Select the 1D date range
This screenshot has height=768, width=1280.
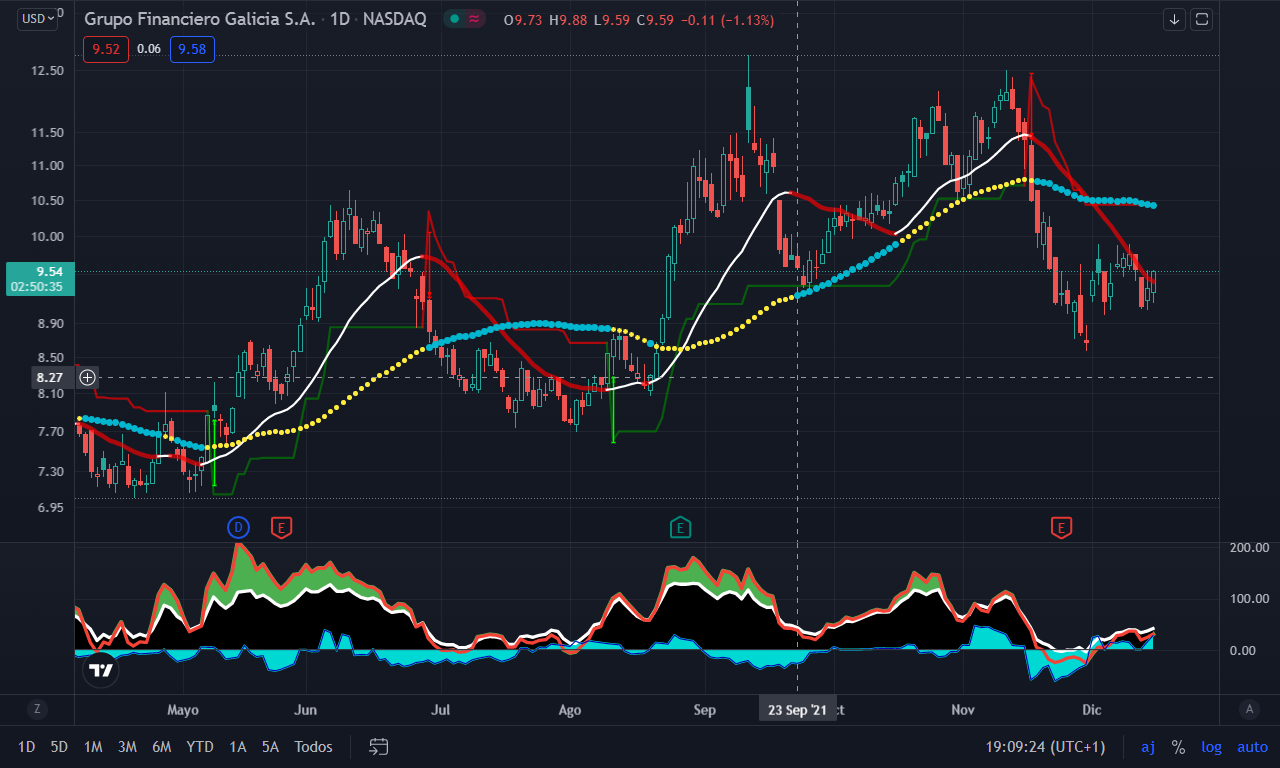(x=27, y=746)
